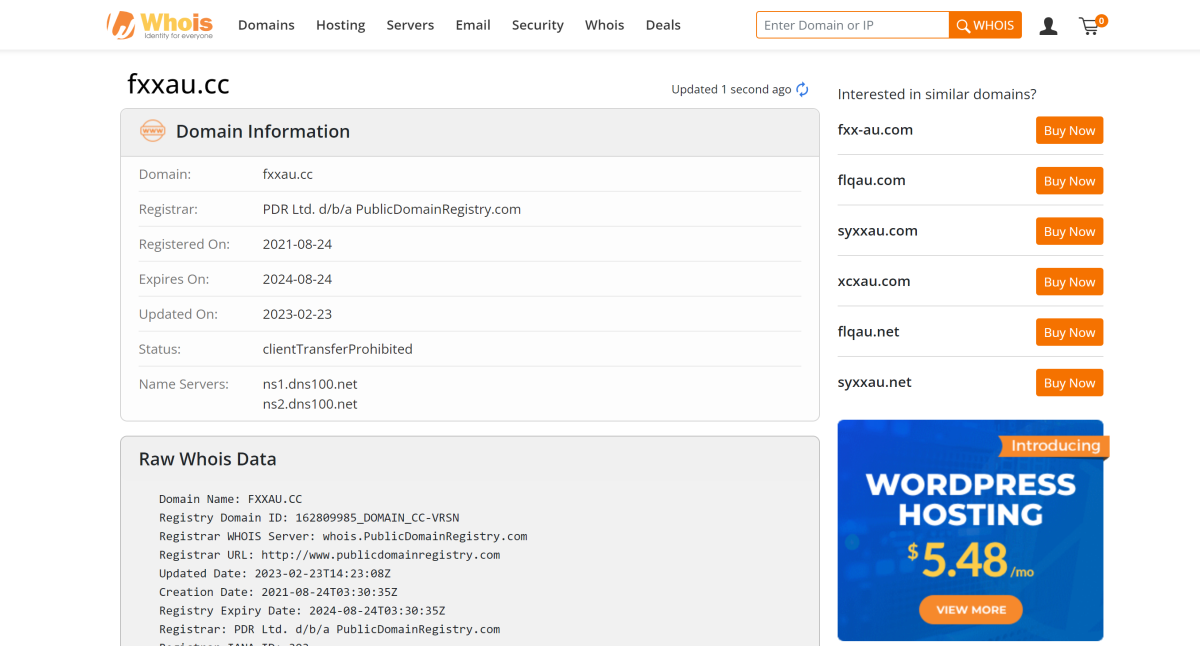Screen dimensions: 1200x646
Task: Open the user account icon
Action: 1048,26
